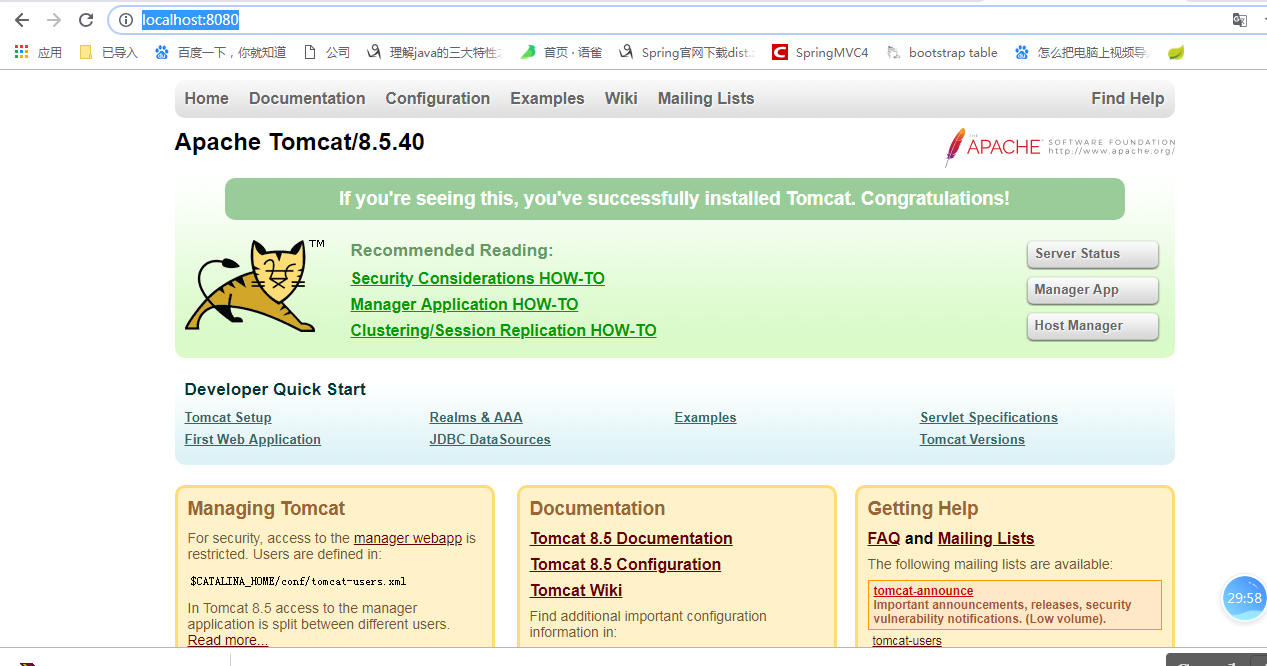Viewport: 1267px width, 666px height.
Task: Click the browser forward arrow
Action: (54, 20)
